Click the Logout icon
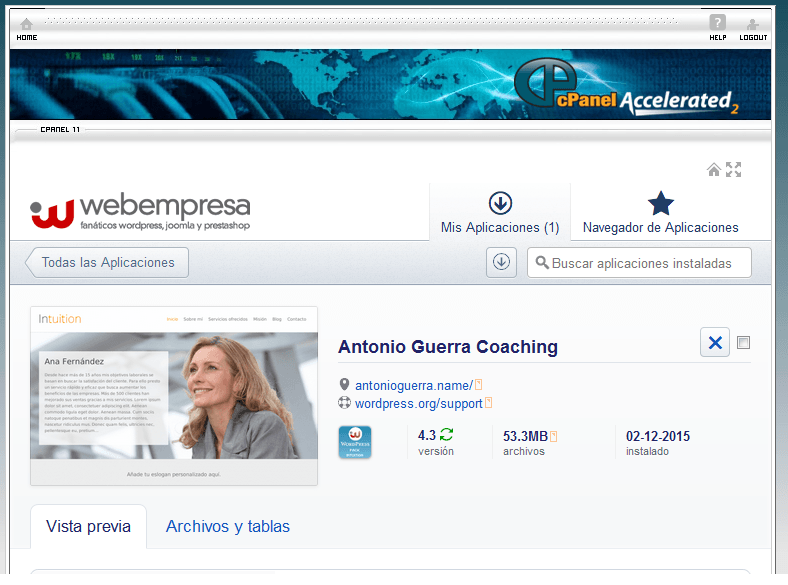The width and height of the screenshot is (788, 585). (753, 24)
